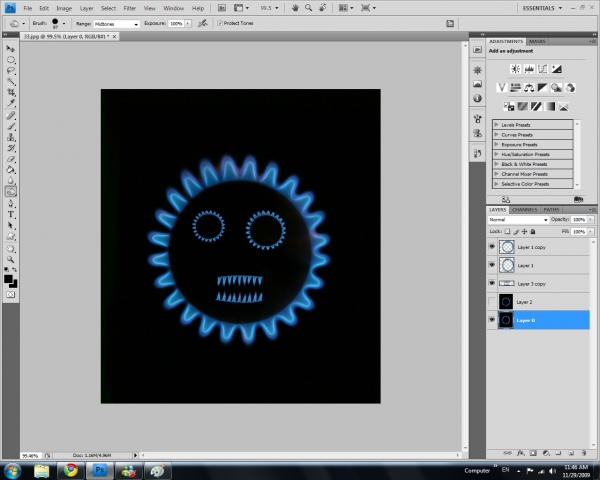Click Curves adjustment icon

543,69
